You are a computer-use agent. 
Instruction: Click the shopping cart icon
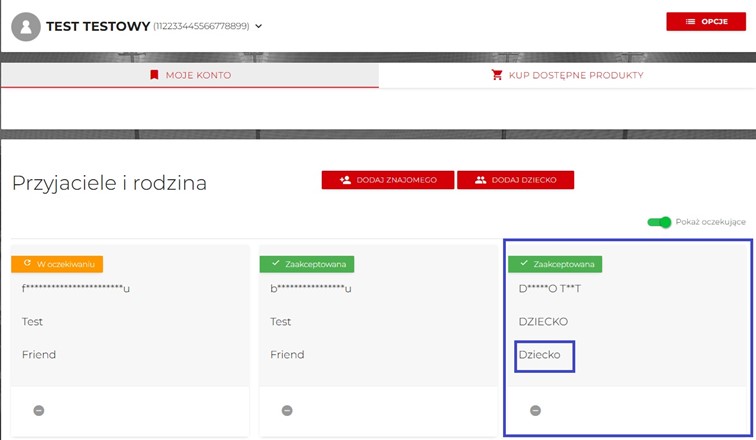(x=498, y=75)
